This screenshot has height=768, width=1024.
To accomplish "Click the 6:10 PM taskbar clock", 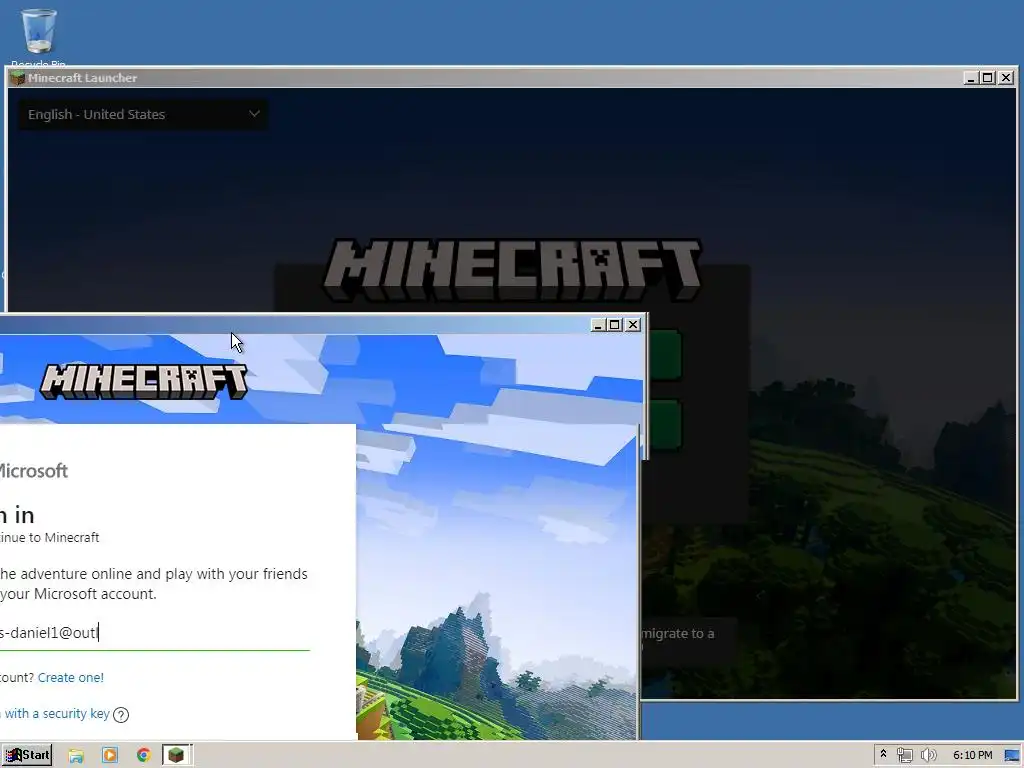I will (972, 756).
